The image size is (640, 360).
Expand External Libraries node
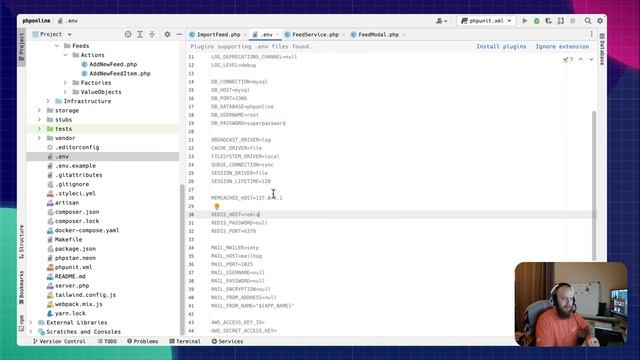pos(31,323)
